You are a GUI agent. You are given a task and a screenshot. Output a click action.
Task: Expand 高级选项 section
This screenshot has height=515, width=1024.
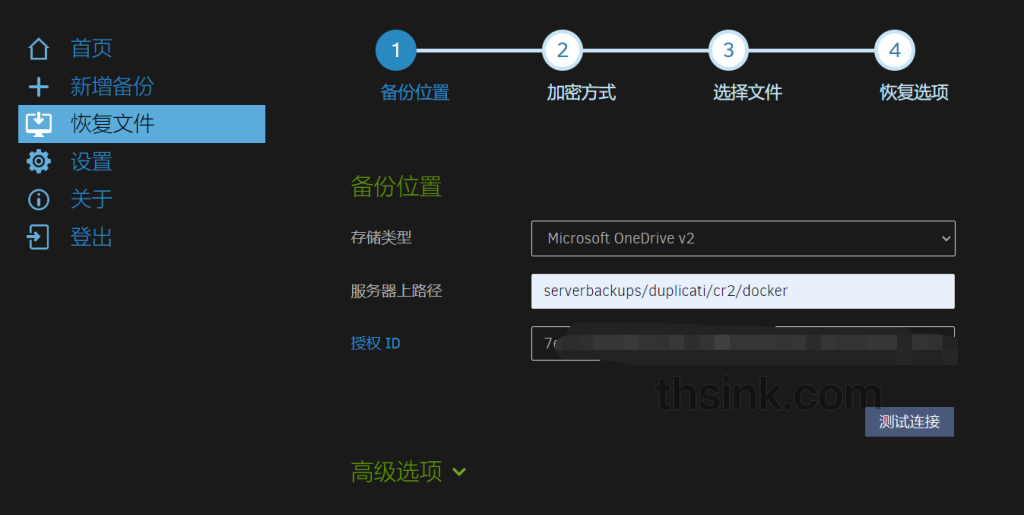pos(408,471)
